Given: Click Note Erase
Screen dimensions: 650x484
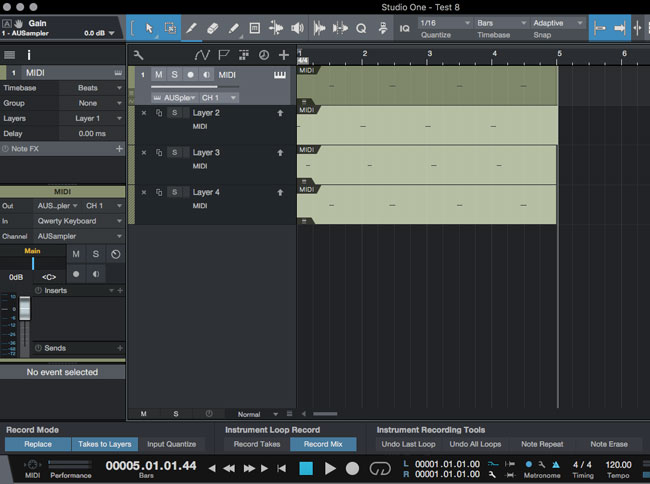Looking at the screenshot, I should tap(609, 444).
